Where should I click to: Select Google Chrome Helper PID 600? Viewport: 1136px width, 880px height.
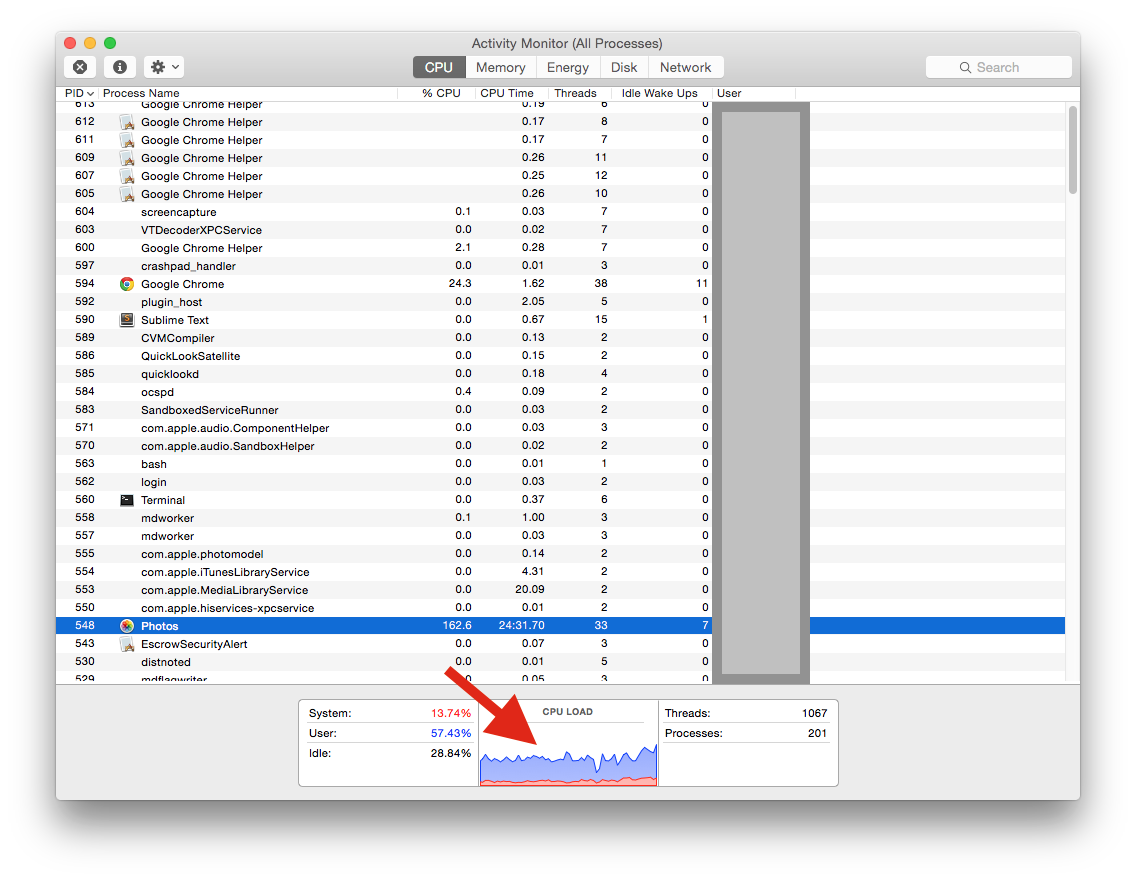560,248
